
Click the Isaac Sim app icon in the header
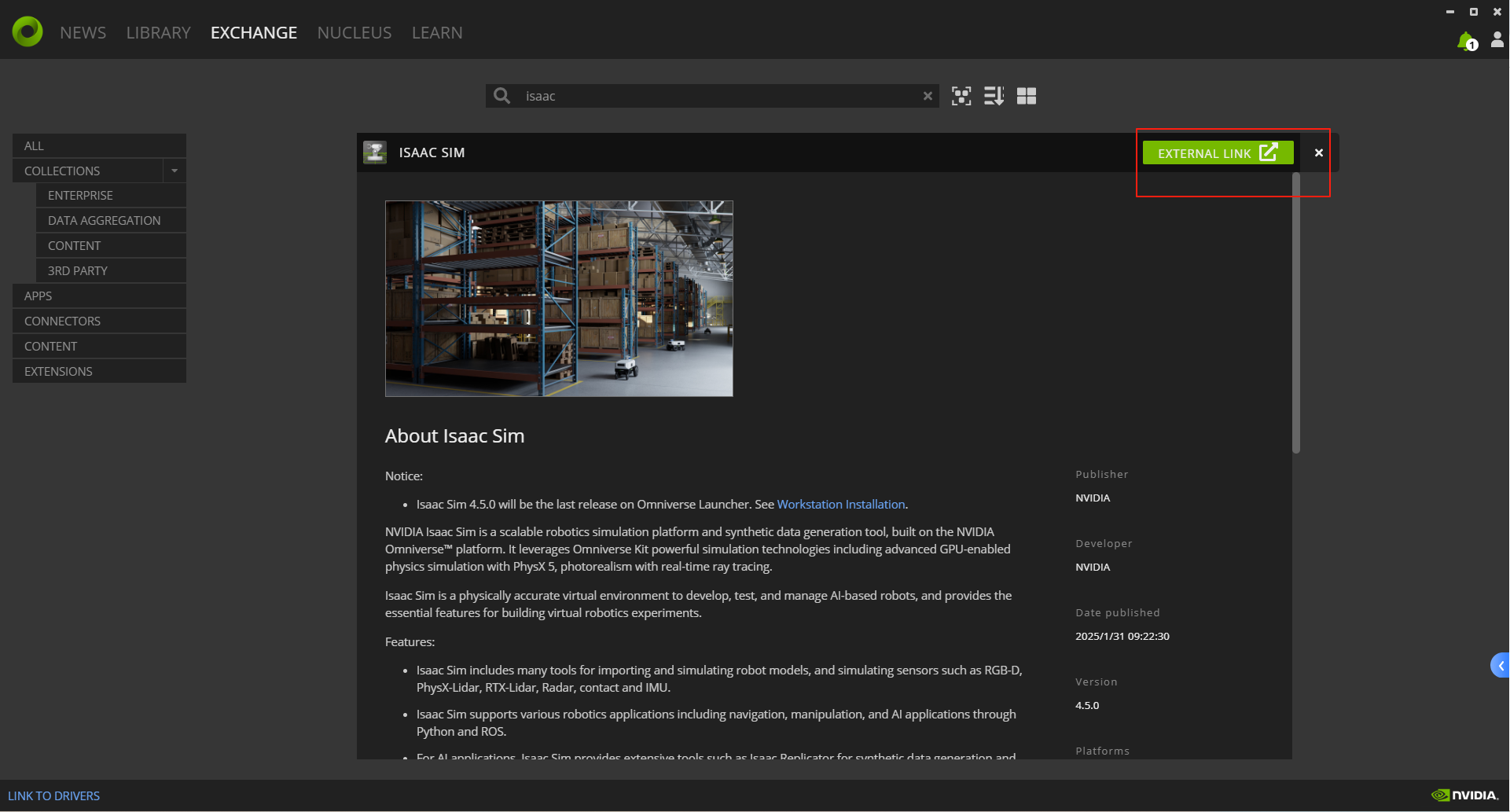375,152
